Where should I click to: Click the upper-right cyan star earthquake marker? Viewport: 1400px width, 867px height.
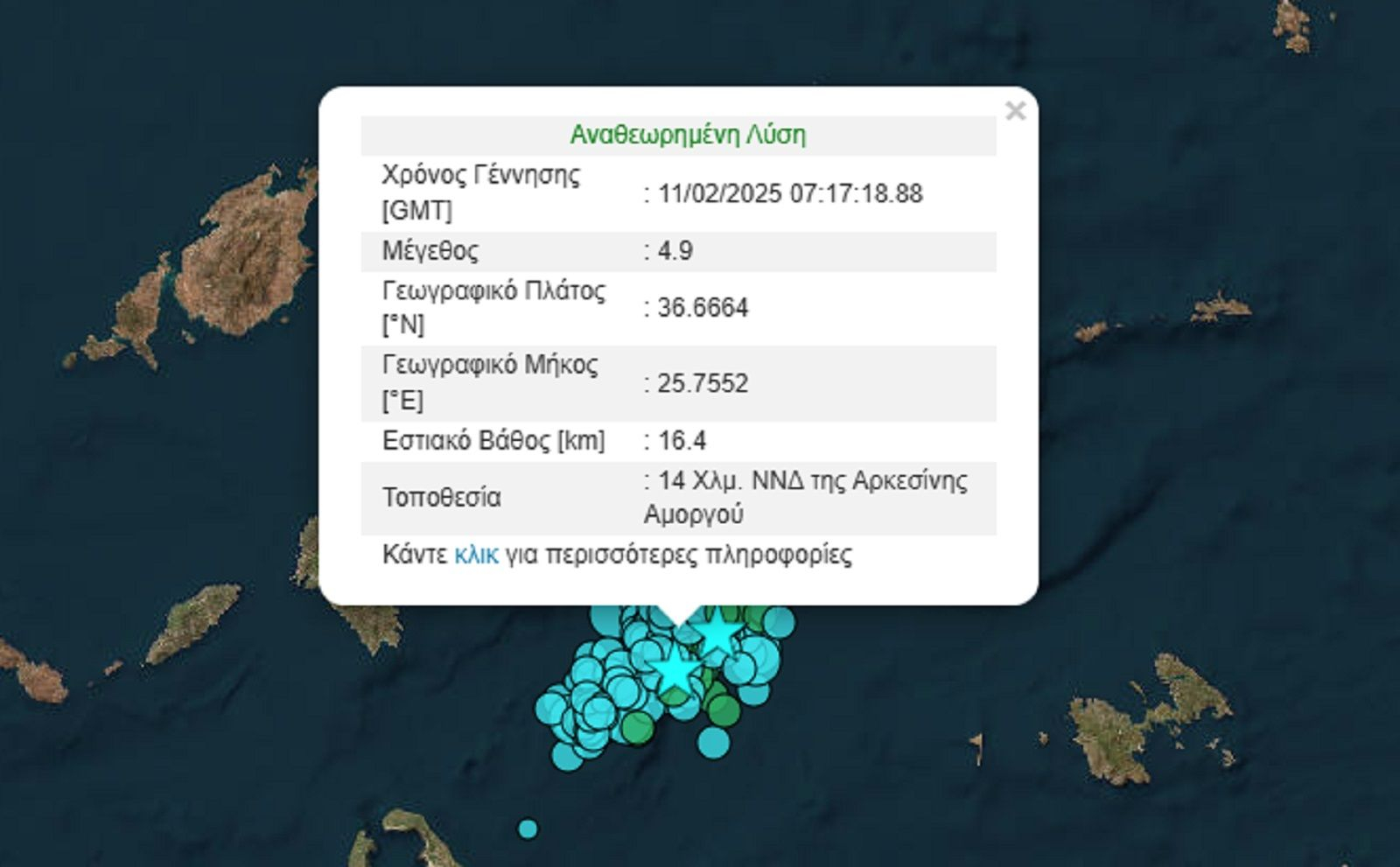coord(718,631)
